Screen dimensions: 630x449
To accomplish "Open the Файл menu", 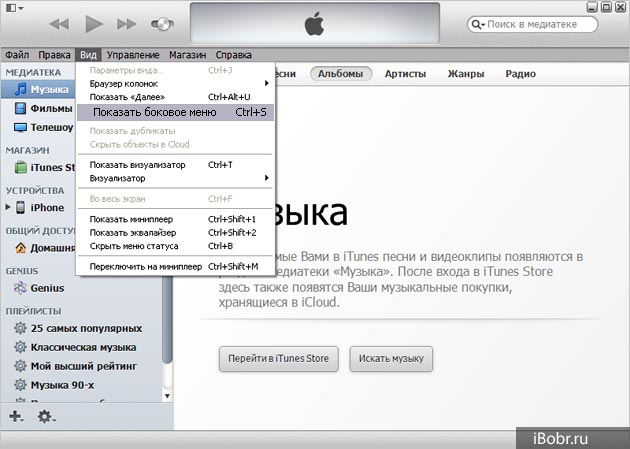I will pos(17,55).
